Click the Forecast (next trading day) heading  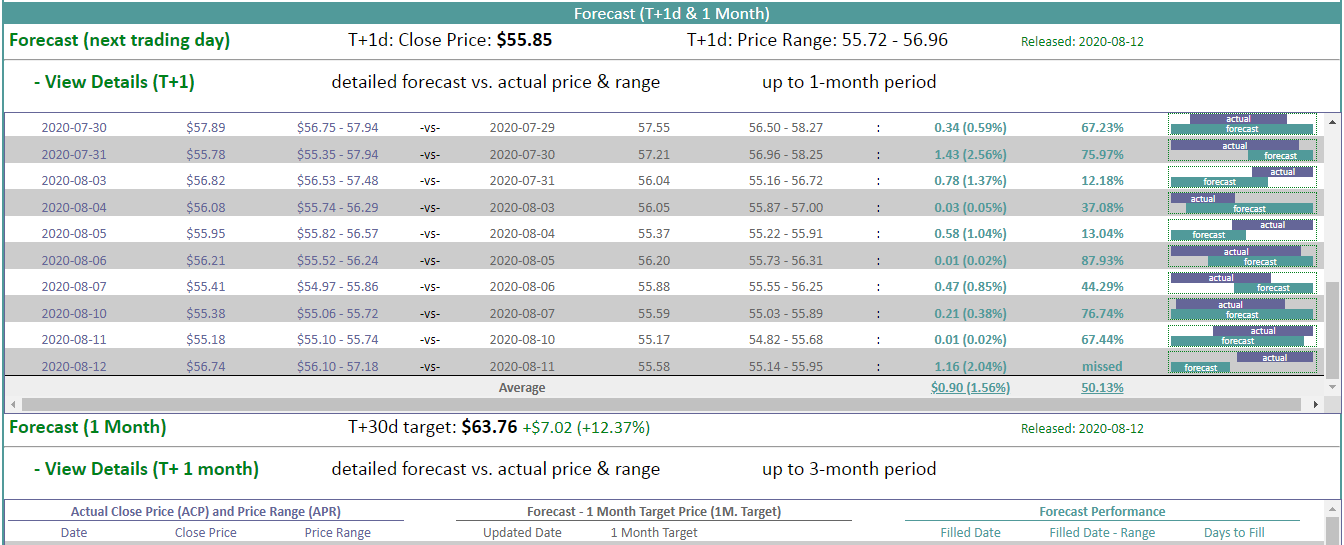[120, 41]
